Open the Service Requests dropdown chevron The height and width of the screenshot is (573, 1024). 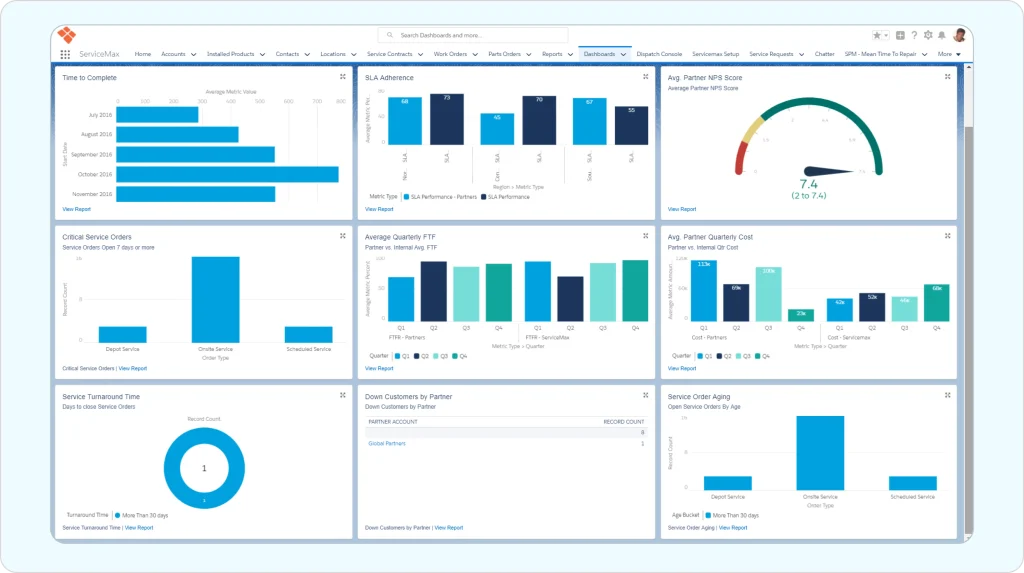801,55
